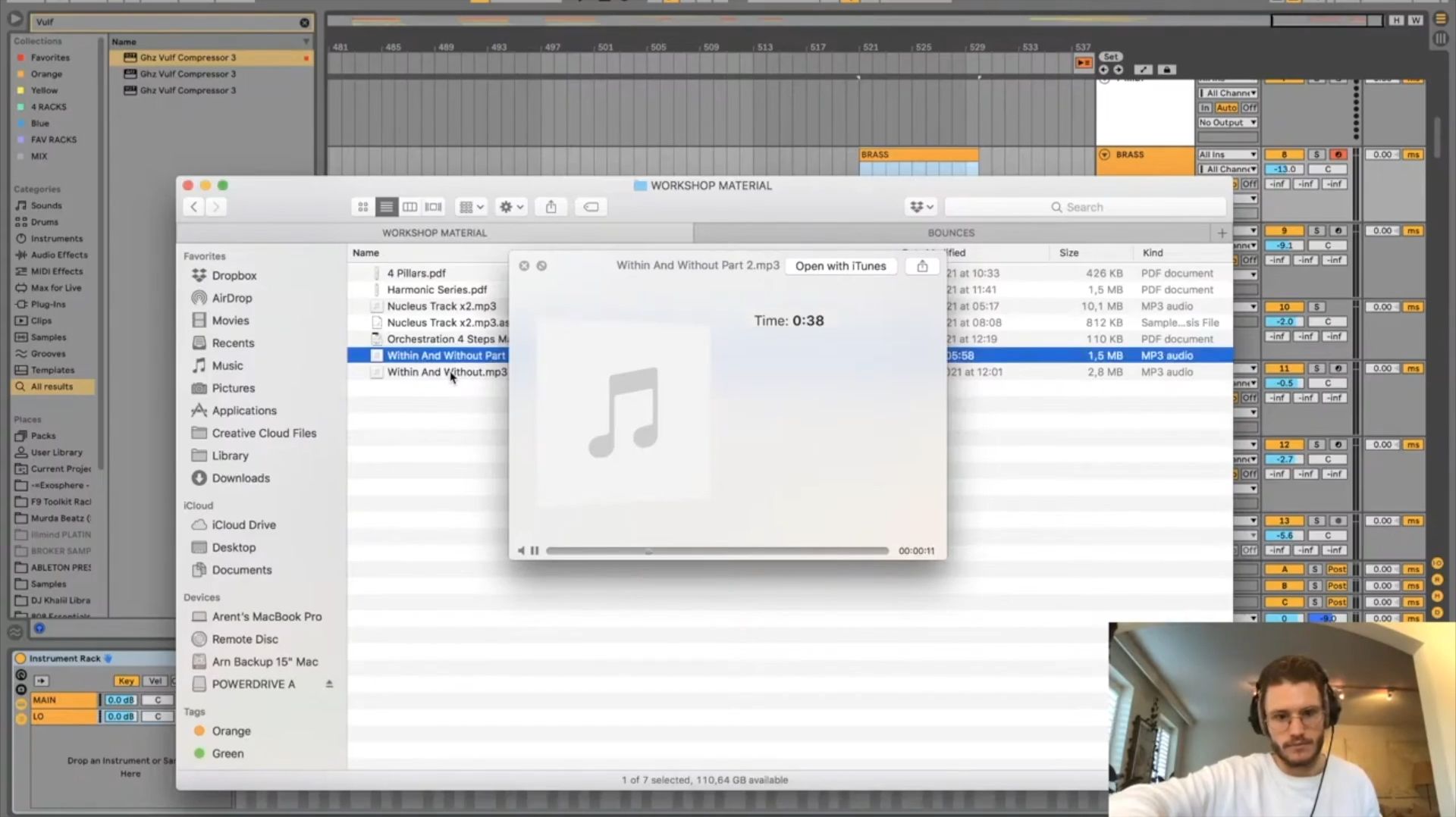Unfold the BRASS track with its arrow
This screenshot has width=1456, height=817.
click(1105, 155)
